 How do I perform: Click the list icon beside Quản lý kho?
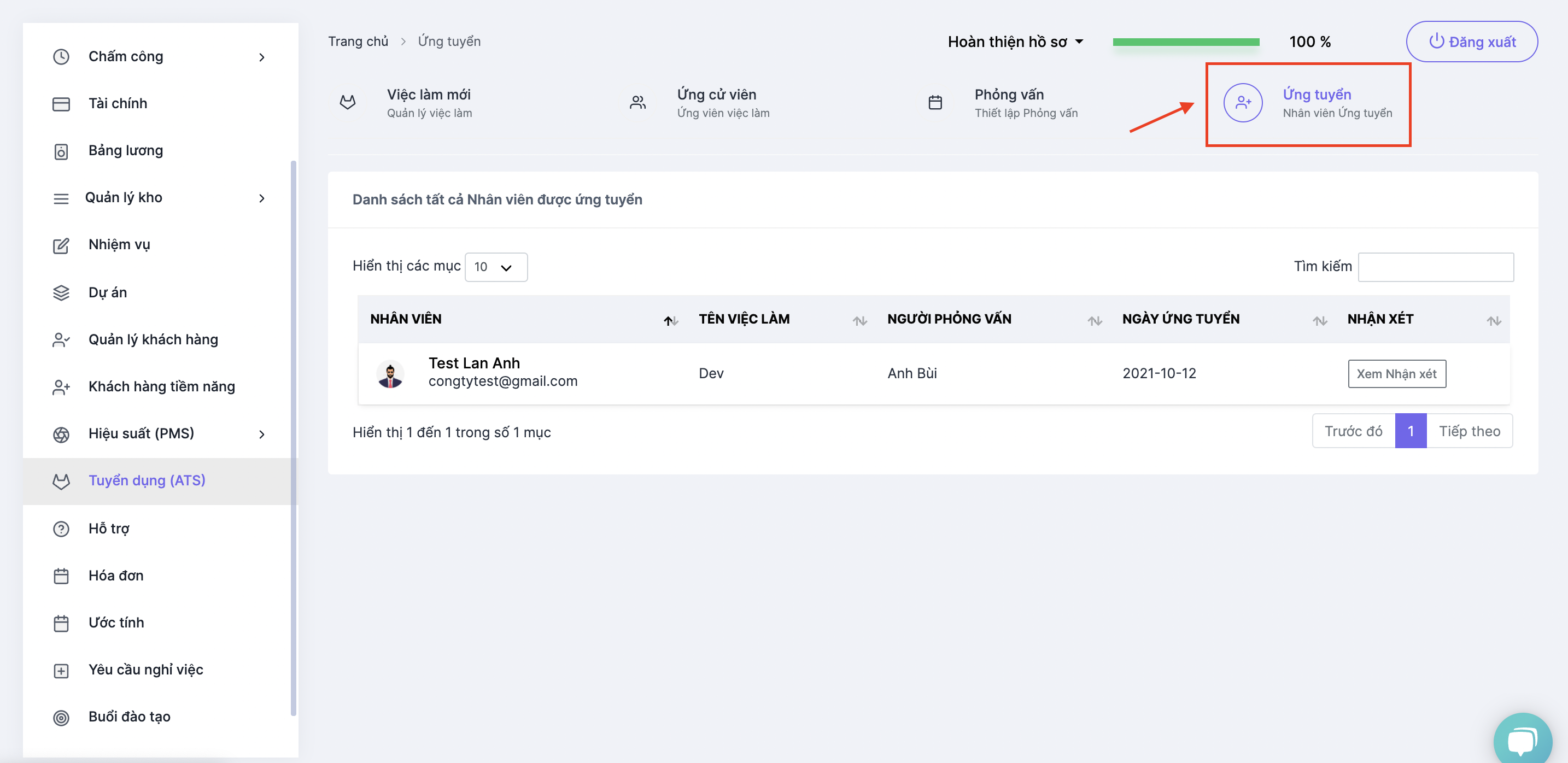tap(61, 198)
